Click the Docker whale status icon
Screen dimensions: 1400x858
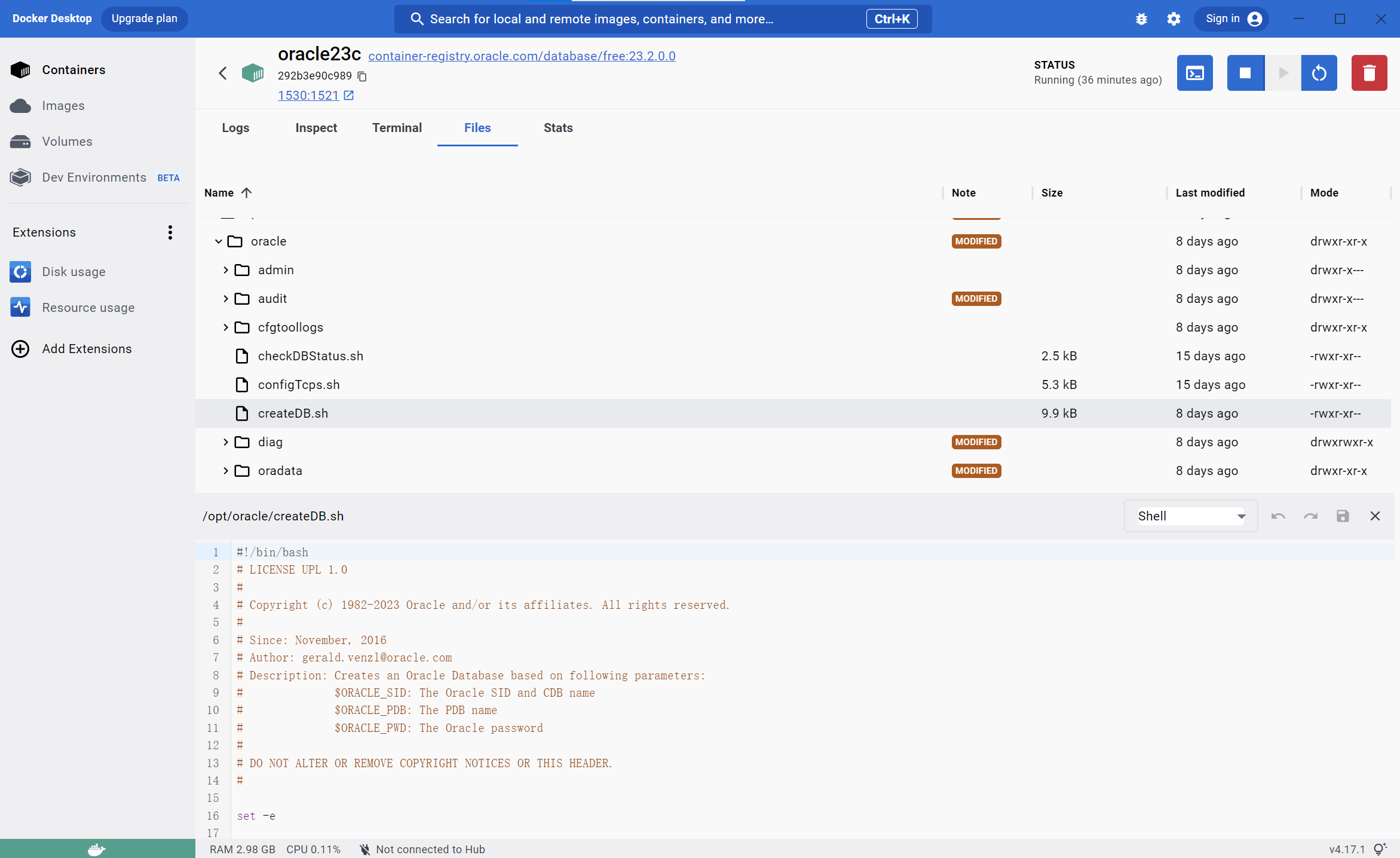point(97,849)
